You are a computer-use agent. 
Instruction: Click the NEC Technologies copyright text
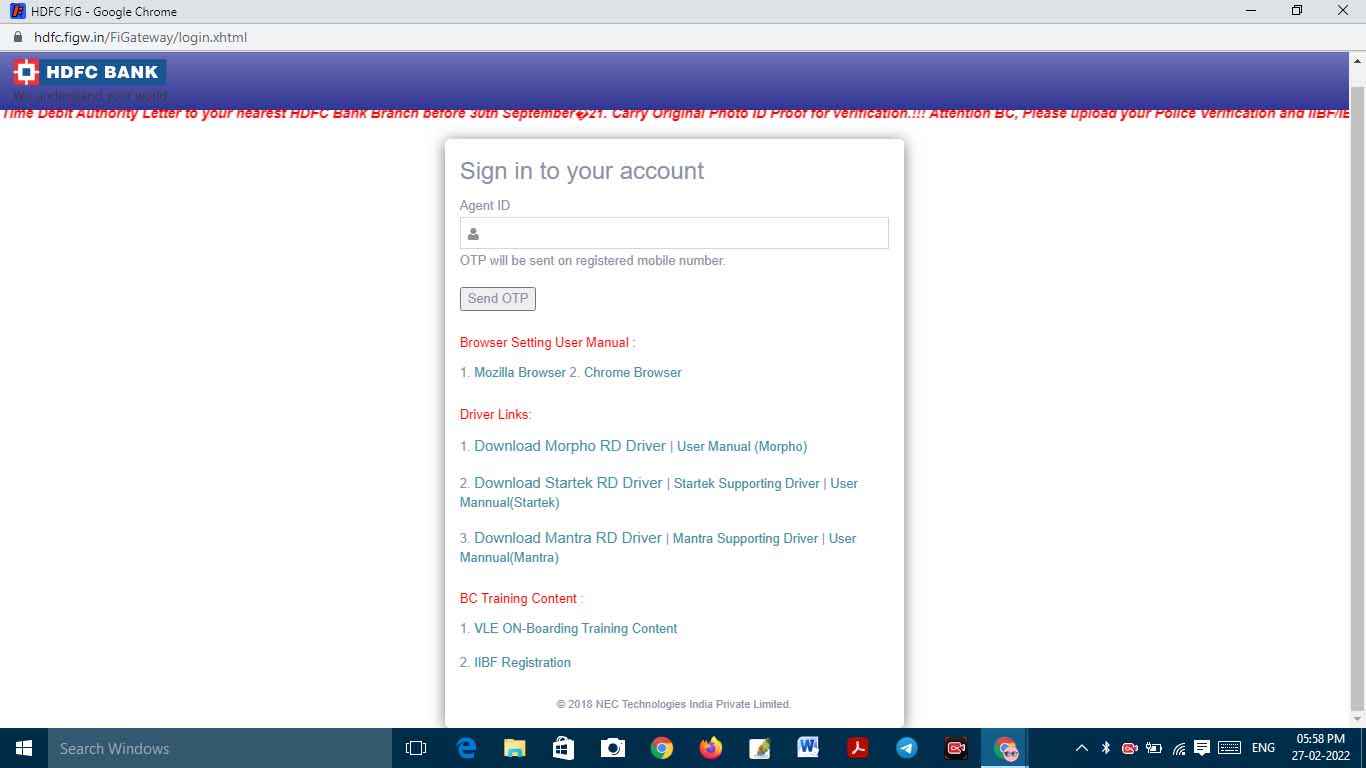(x=674, y=704)
